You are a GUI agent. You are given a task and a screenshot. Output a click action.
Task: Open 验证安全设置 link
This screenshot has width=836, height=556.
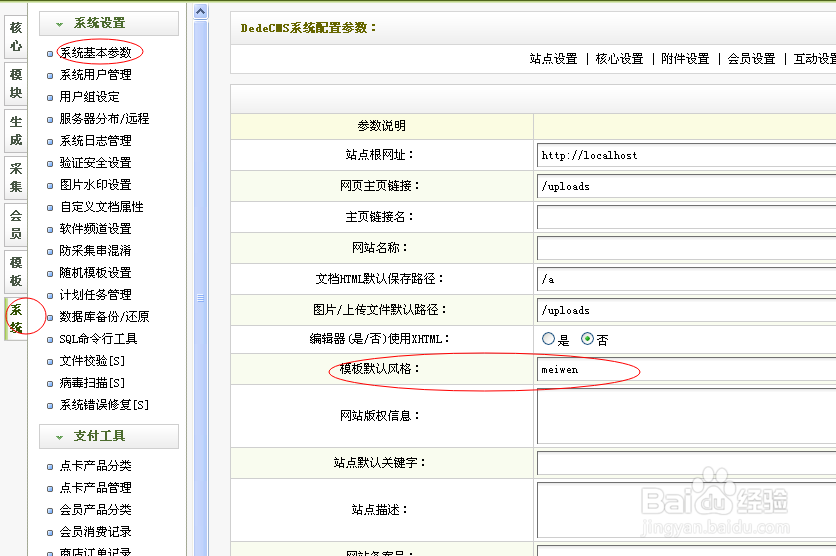(x=95, y=163)
